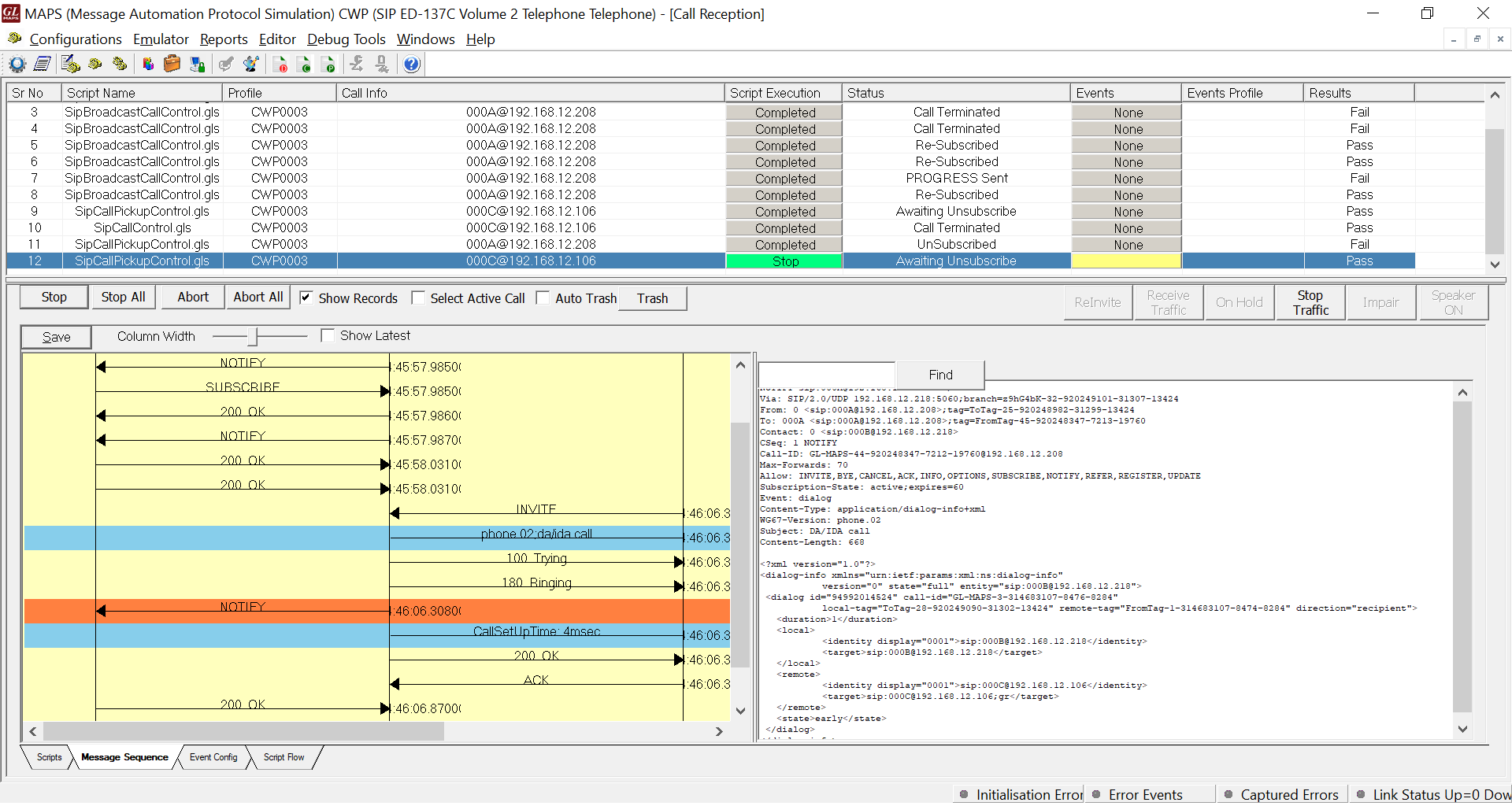Click the gear settings toolbar icon
This screenshot has height=806, width=1512.
17,65
